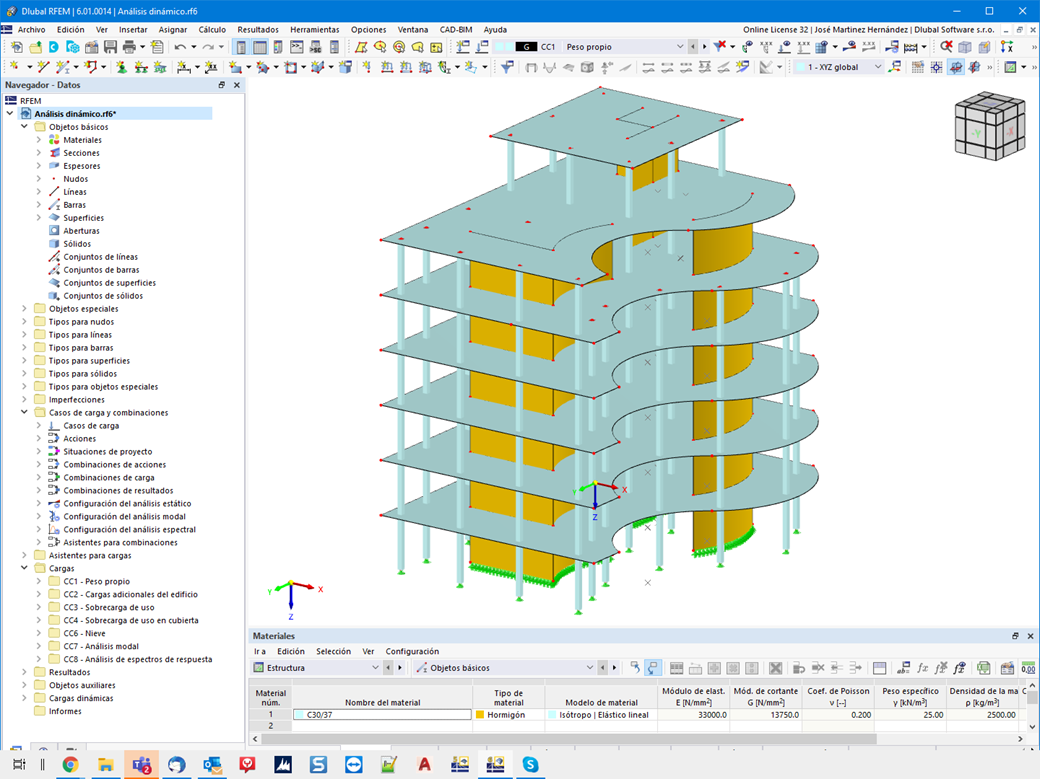Image resolution: width=1040 pixels, height=779 pixels.
Task: Click the new solid tool icon
Action: [x=345, y=67]
